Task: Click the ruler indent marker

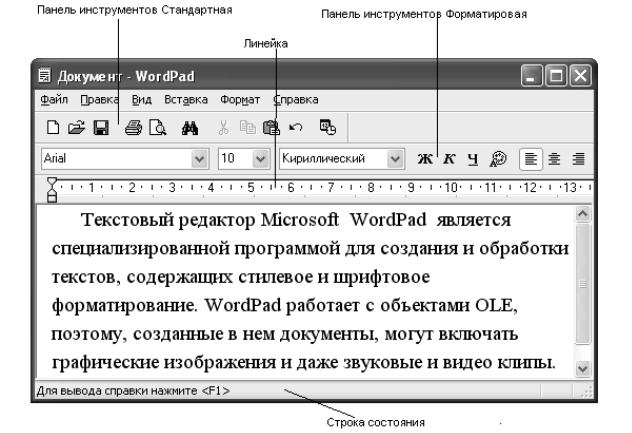Action: coord(52,189)
